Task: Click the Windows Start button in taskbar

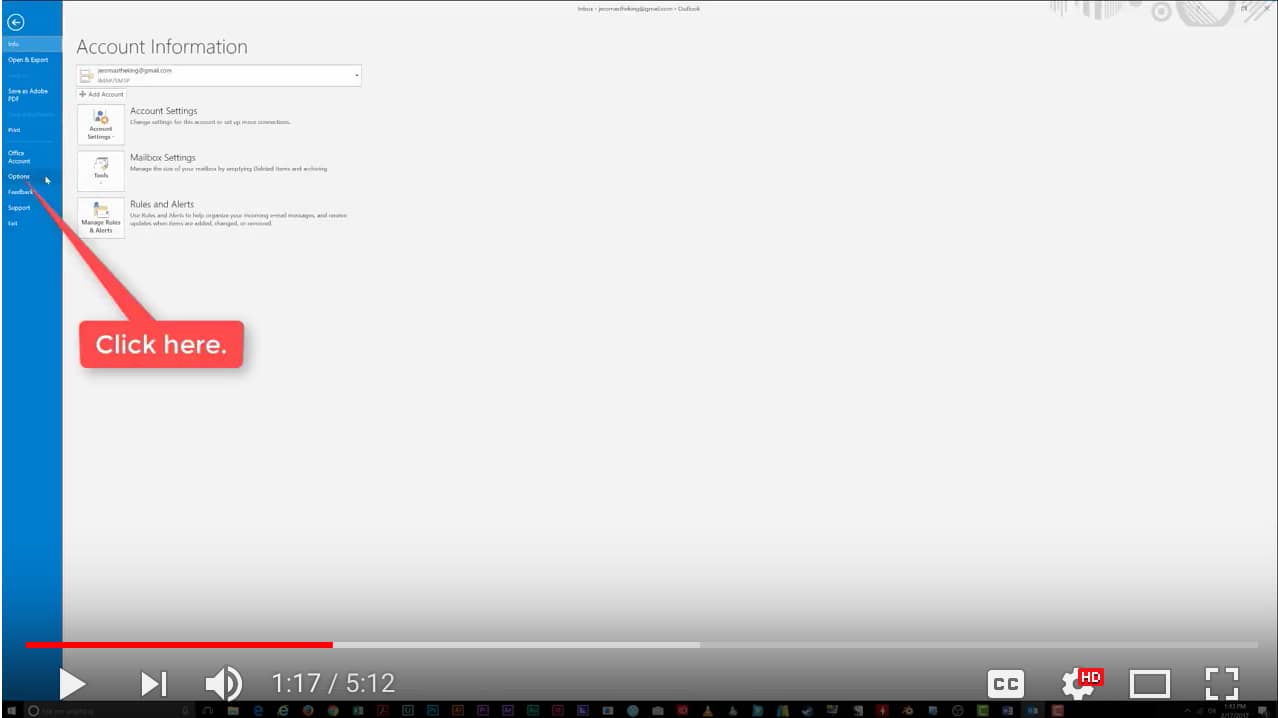Action: 11,710
